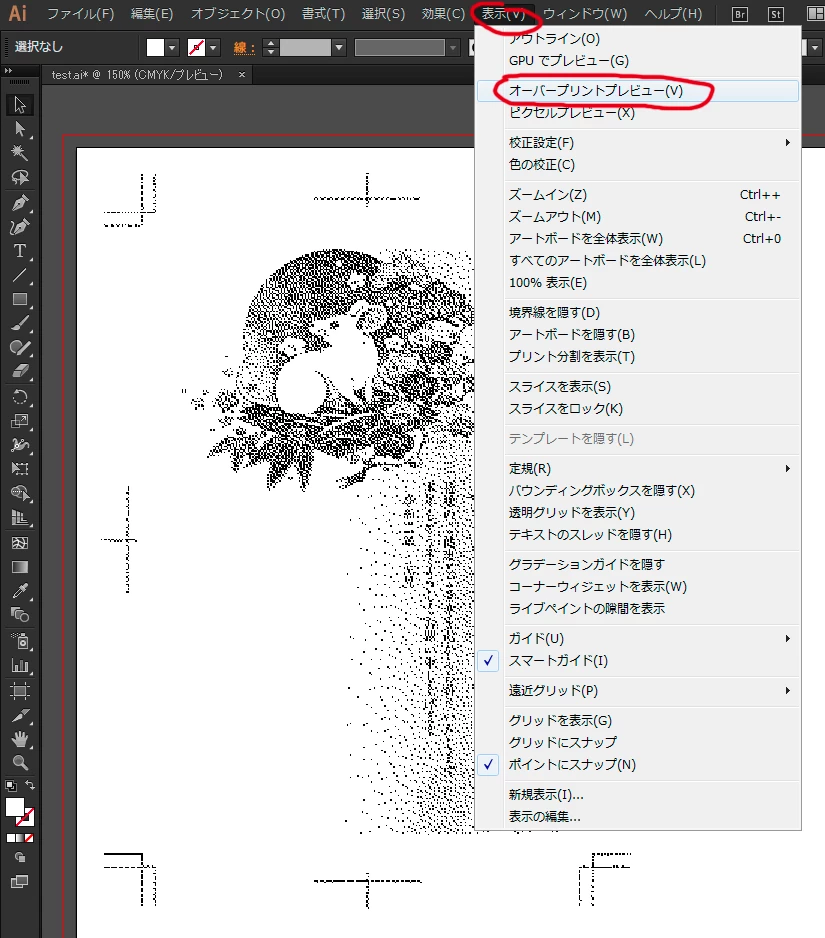Screen dimensions: 825x938
Task: Click fill color swatch in control bar
Action: tap(156, 47)
